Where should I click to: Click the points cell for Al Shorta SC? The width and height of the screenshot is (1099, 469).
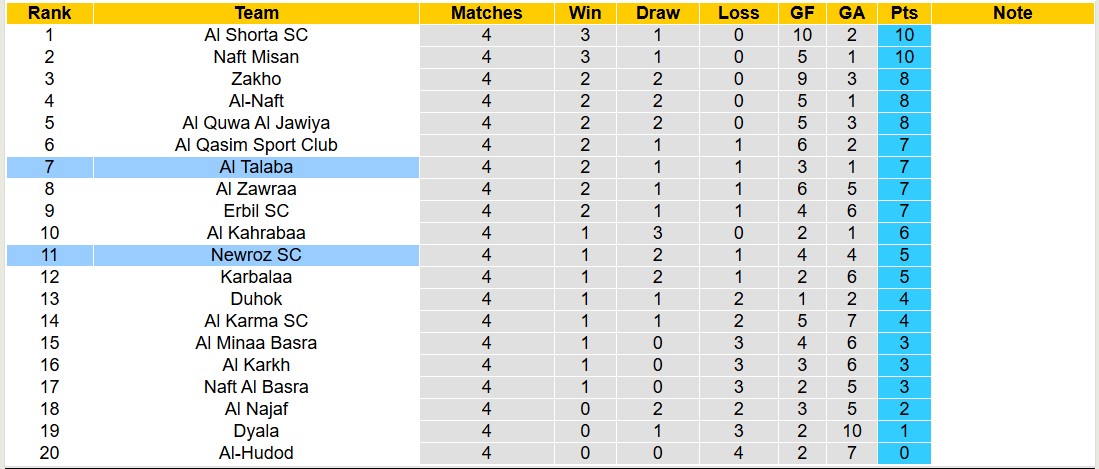904,35
